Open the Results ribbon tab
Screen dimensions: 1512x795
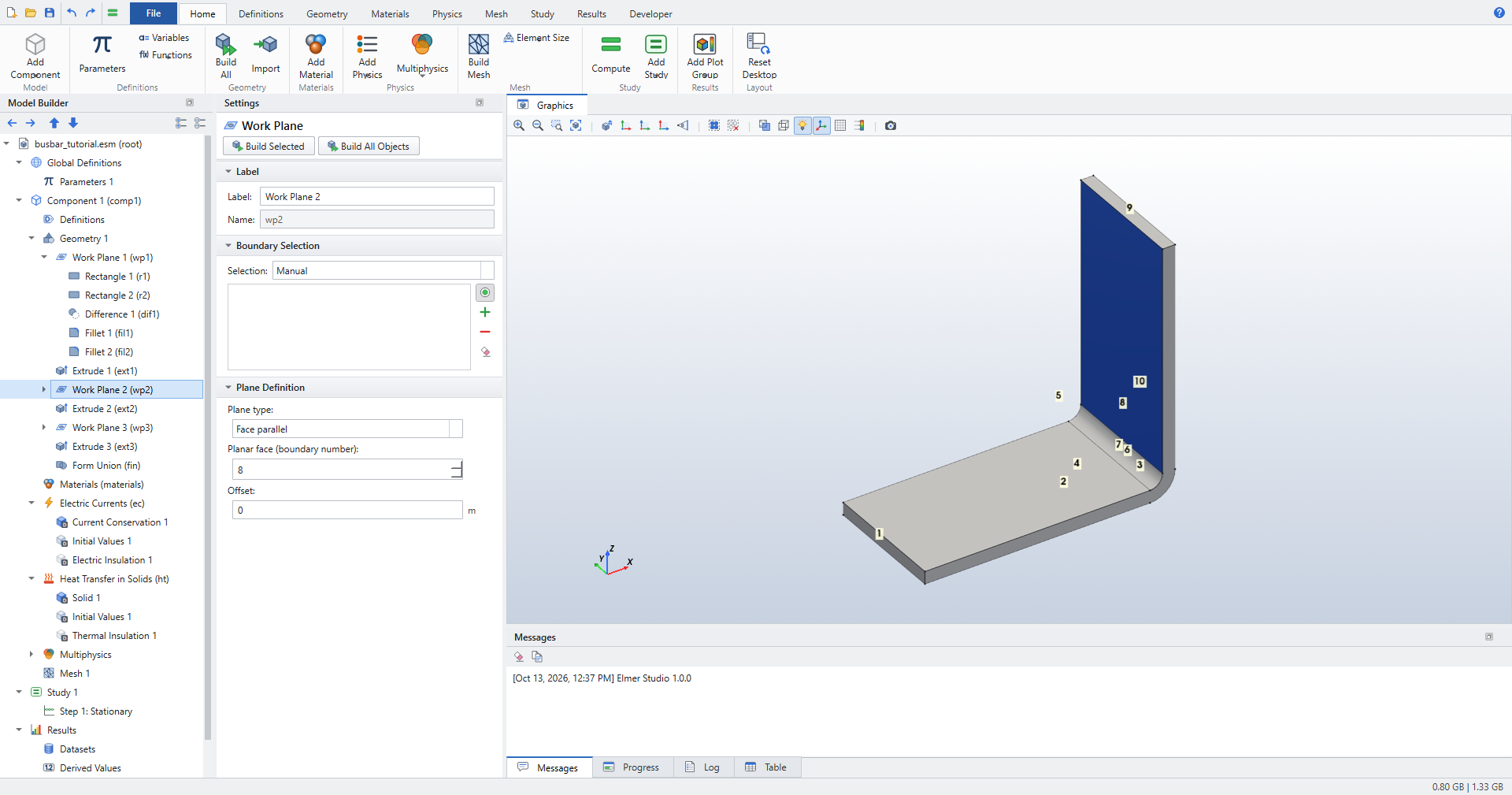coord(591,13)
